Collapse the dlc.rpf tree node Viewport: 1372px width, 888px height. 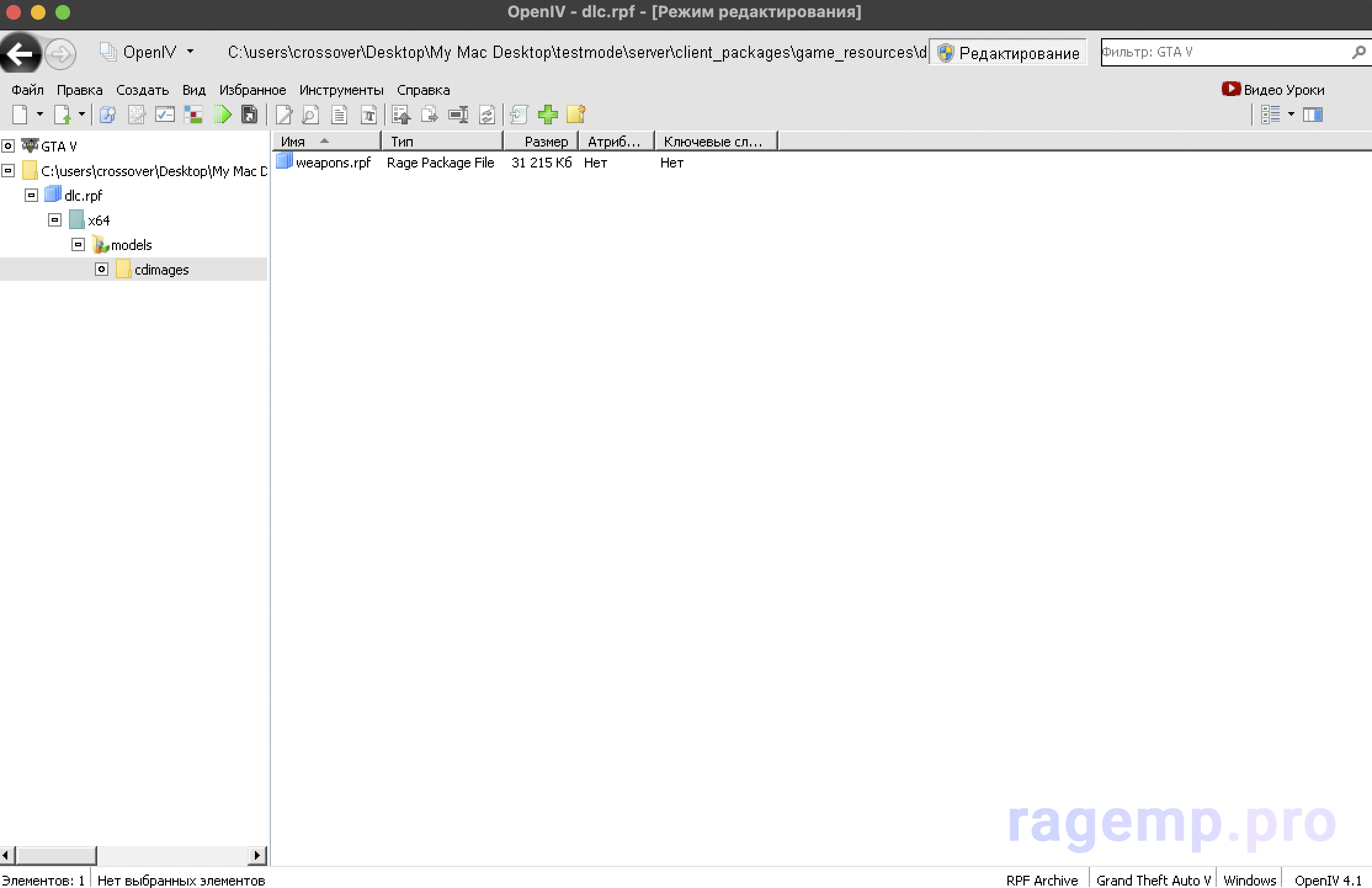pyautogui.click(x=31, y=196)
